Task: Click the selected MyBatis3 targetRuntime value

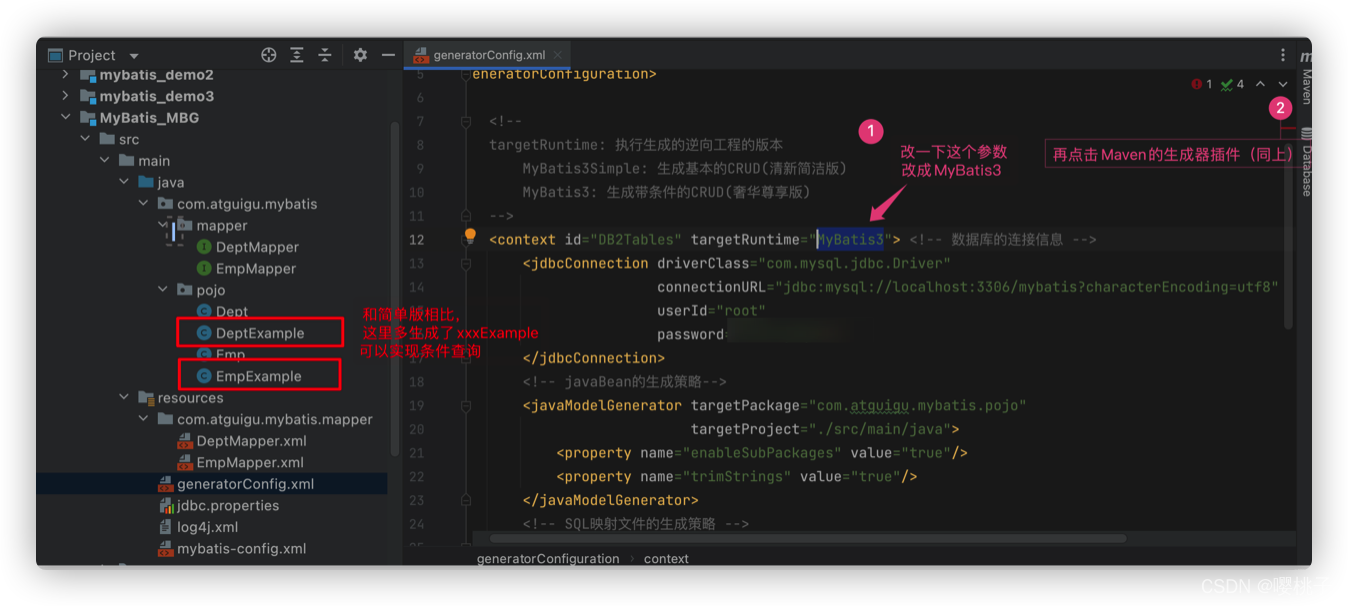Action: point(851,239)
